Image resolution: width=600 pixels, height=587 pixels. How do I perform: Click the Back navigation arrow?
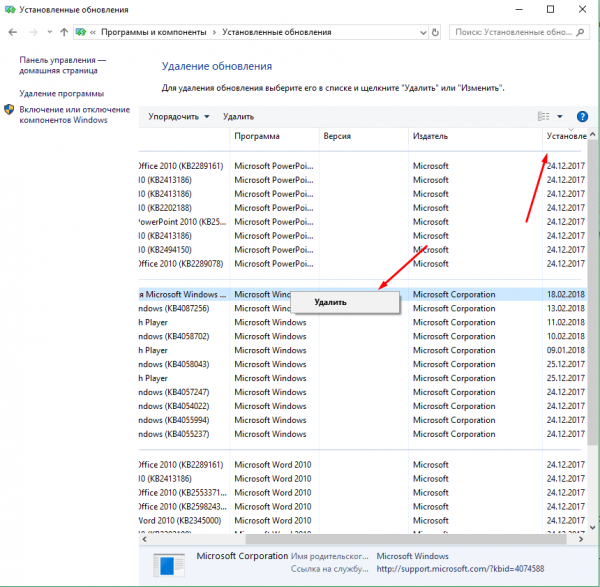[x=12, y=32]
